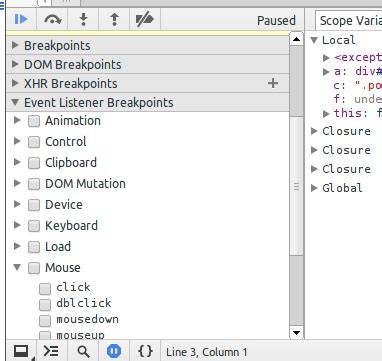Open the search magnifier icon
Screen dimensions: 382x361
(x=83, y=352)
